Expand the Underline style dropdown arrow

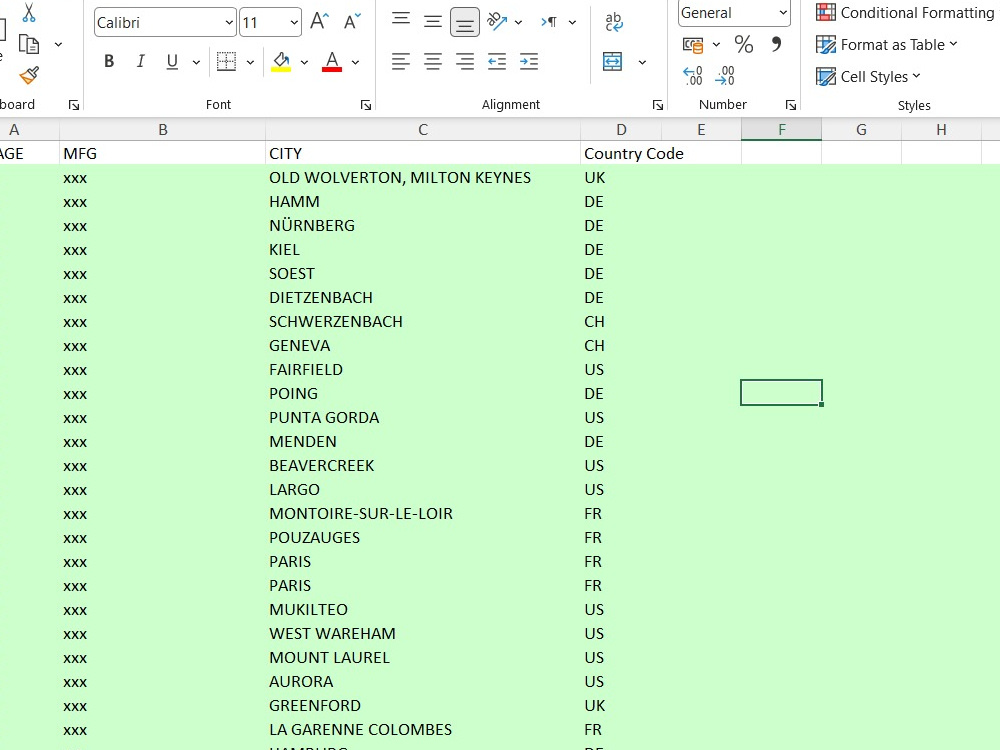coord(196,62)
